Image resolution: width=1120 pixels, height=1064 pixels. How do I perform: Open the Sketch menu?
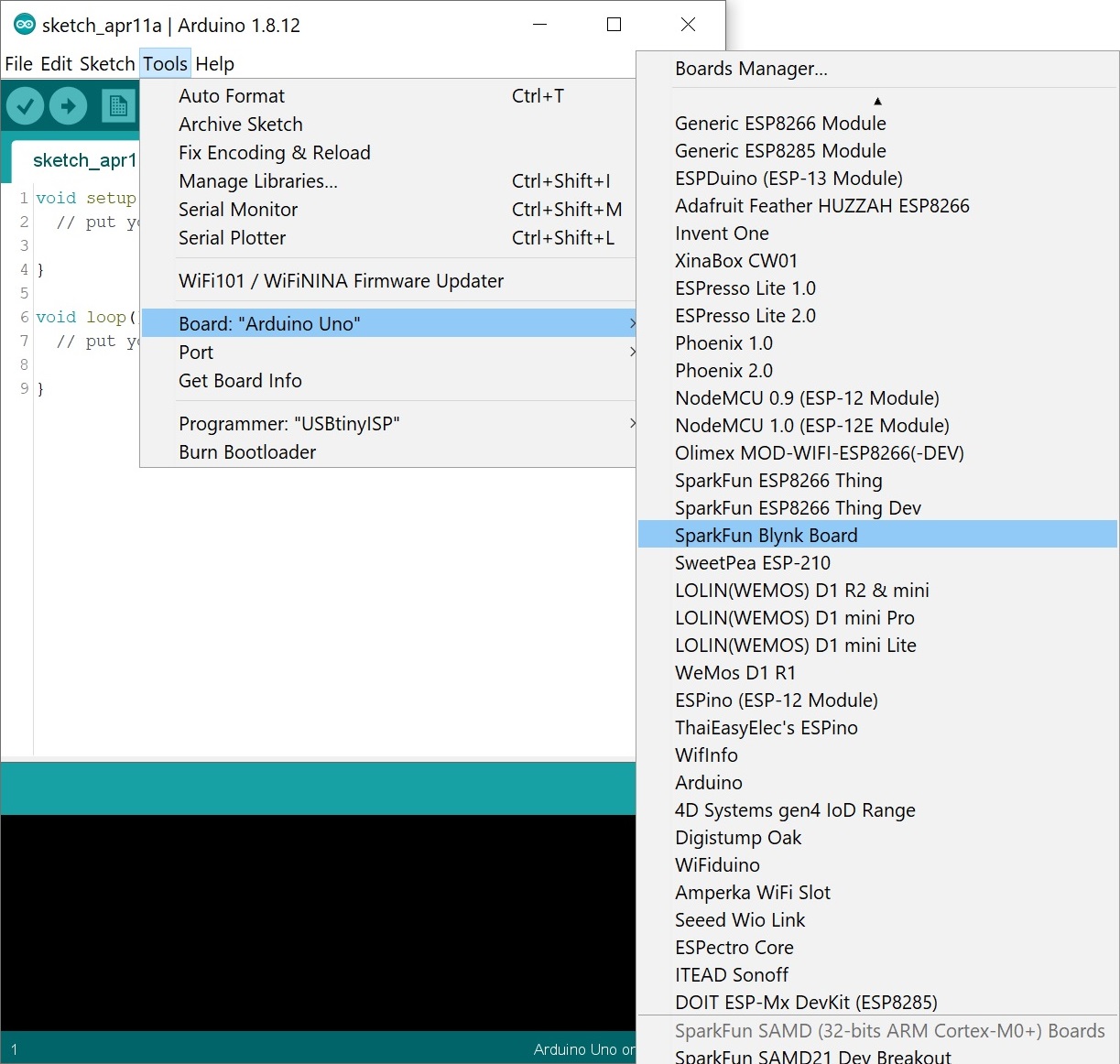click(x=107, y=64)
